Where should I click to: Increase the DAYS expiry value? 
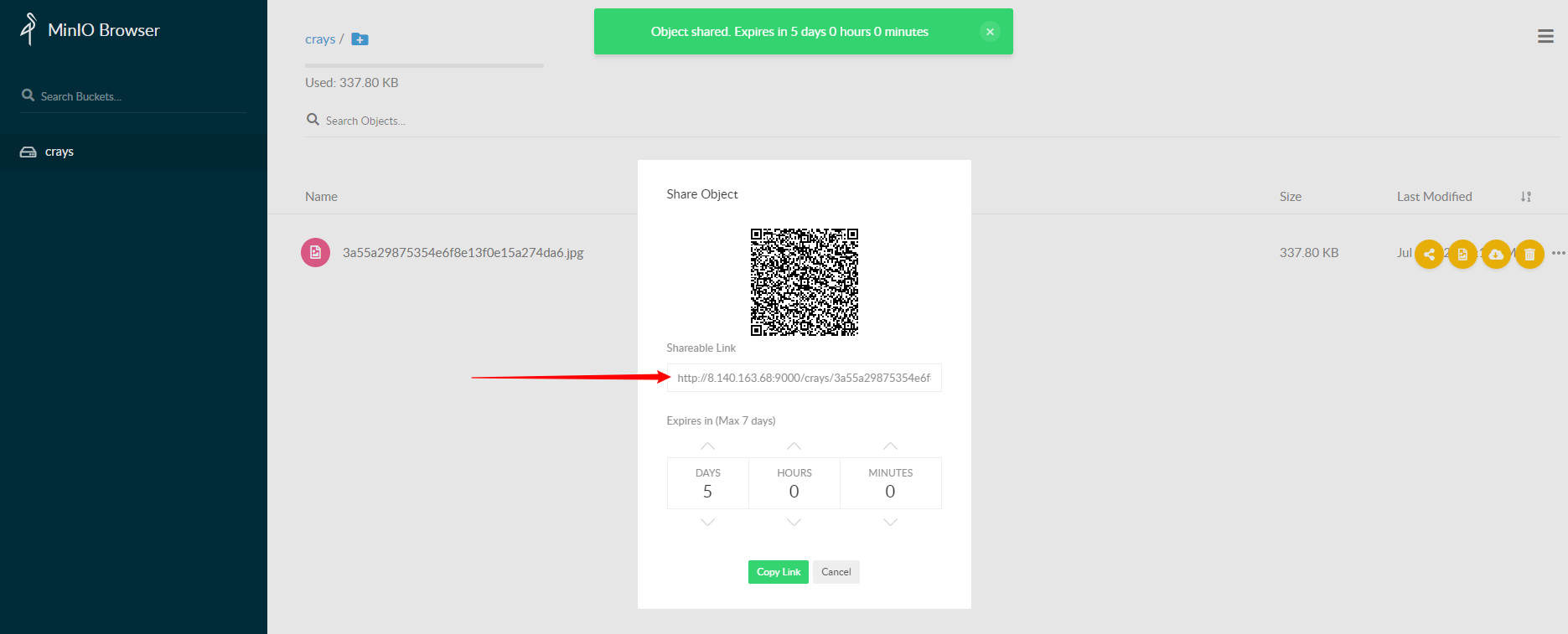[x=707, y=446]
